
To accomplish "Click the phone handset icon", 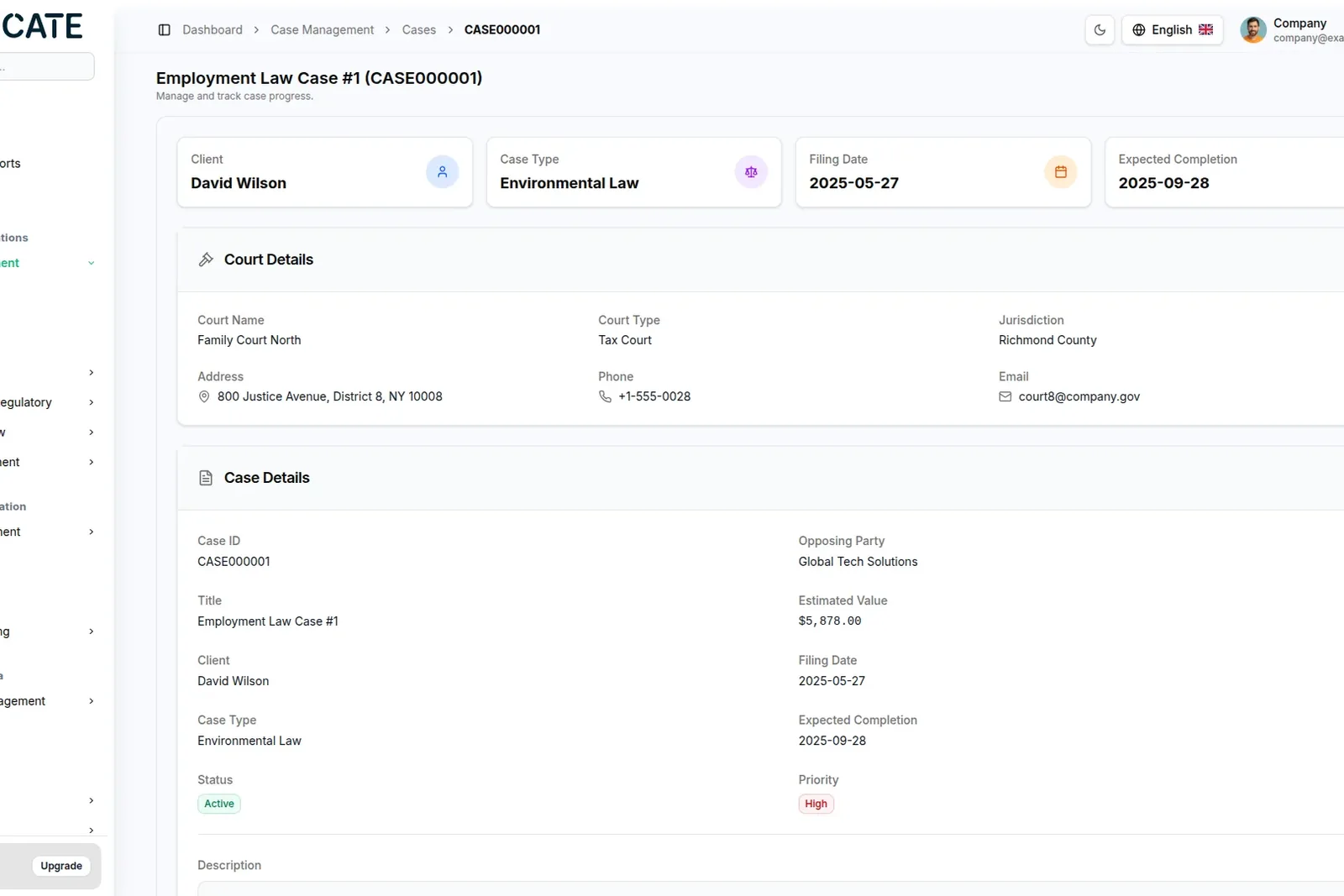I will pyautogui.click(x=605, y=396).
